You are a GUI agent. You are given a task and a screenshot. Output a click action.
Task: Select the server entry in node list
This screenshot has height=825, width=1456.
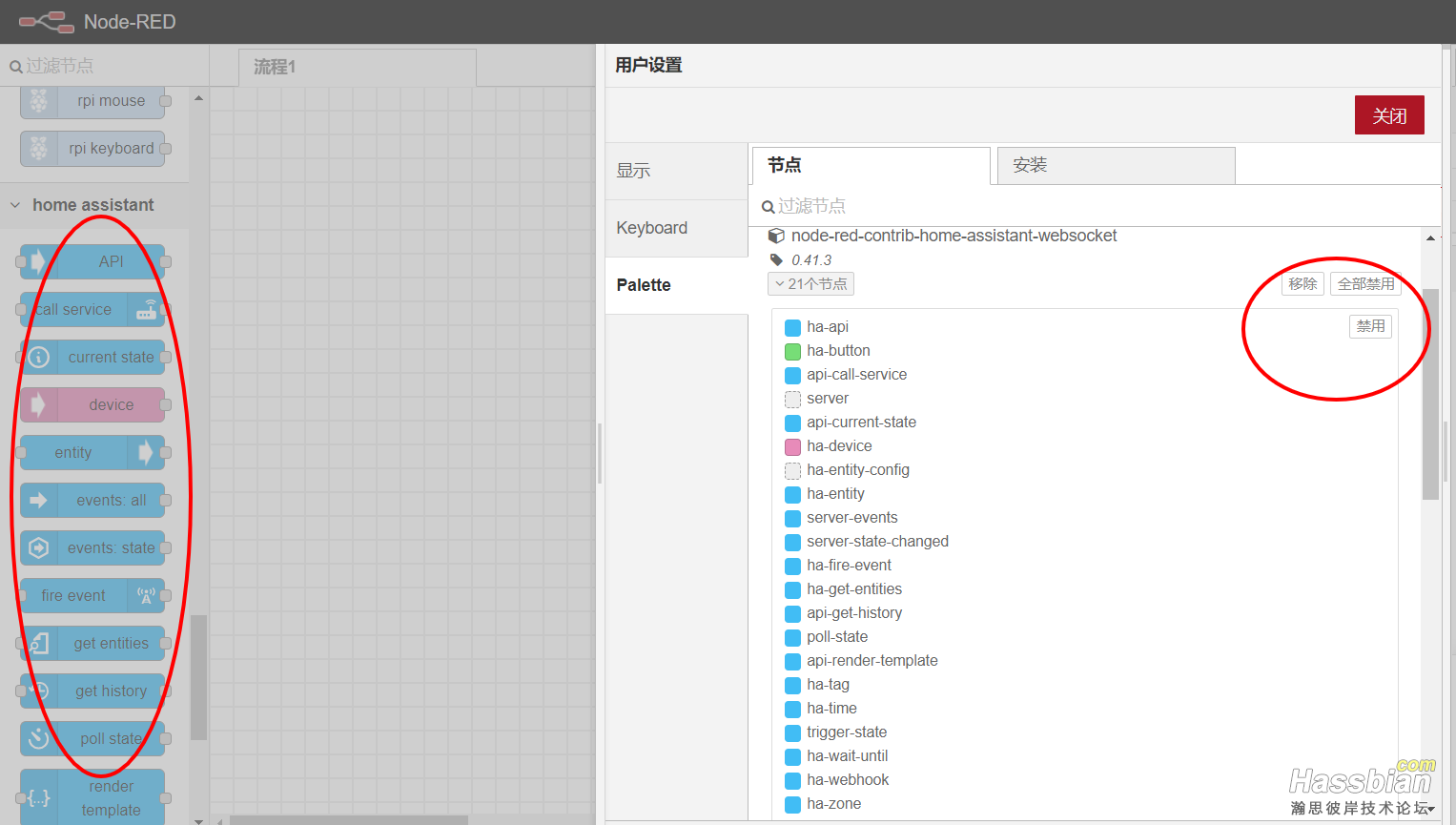tap(827, 399)
